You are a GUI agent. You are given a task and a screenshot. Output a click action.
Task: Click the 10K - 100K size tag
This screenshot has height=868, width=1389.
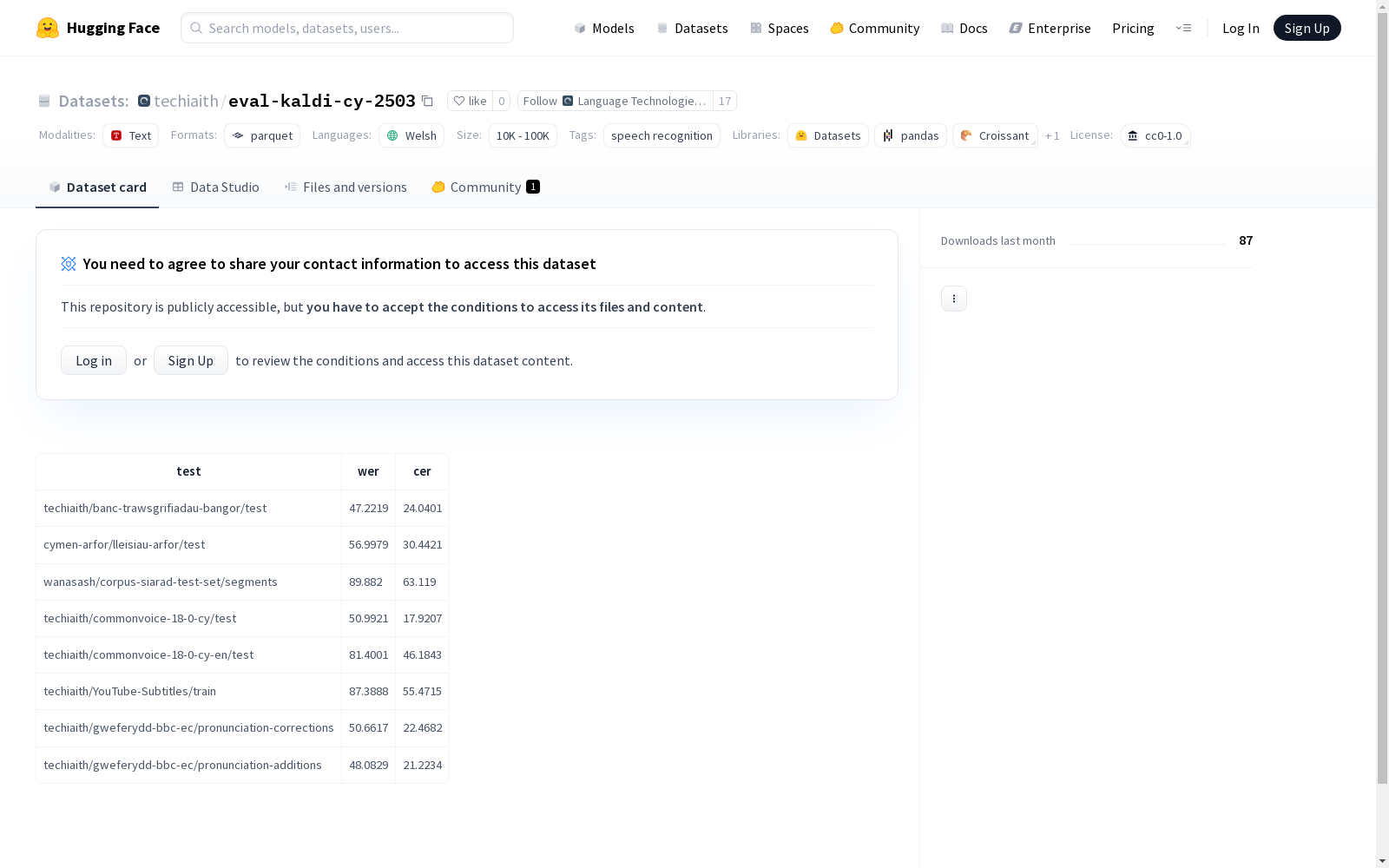tap(523, 135)
